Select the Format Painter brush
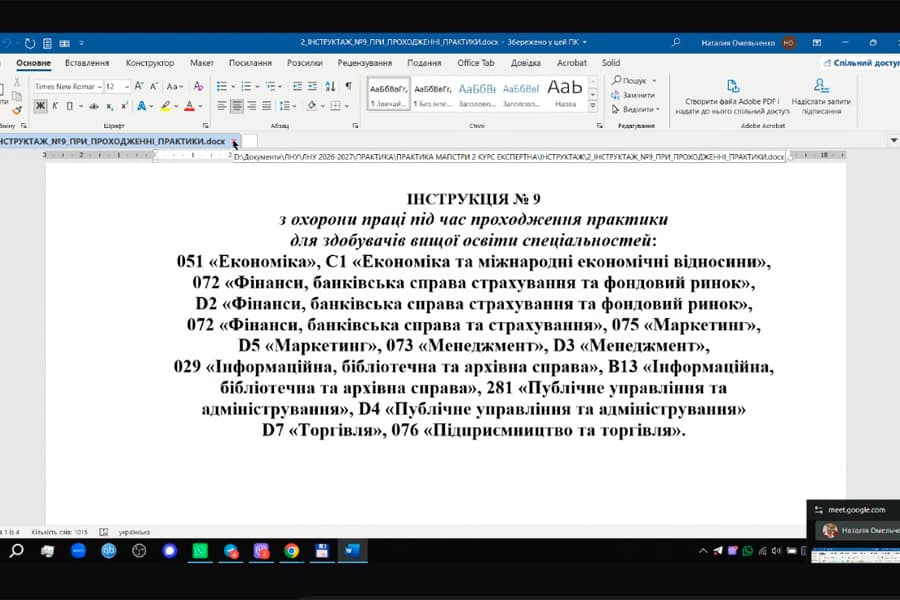Image resolution: width=900 pixels, height=600 pixels. tap(17, 109)
